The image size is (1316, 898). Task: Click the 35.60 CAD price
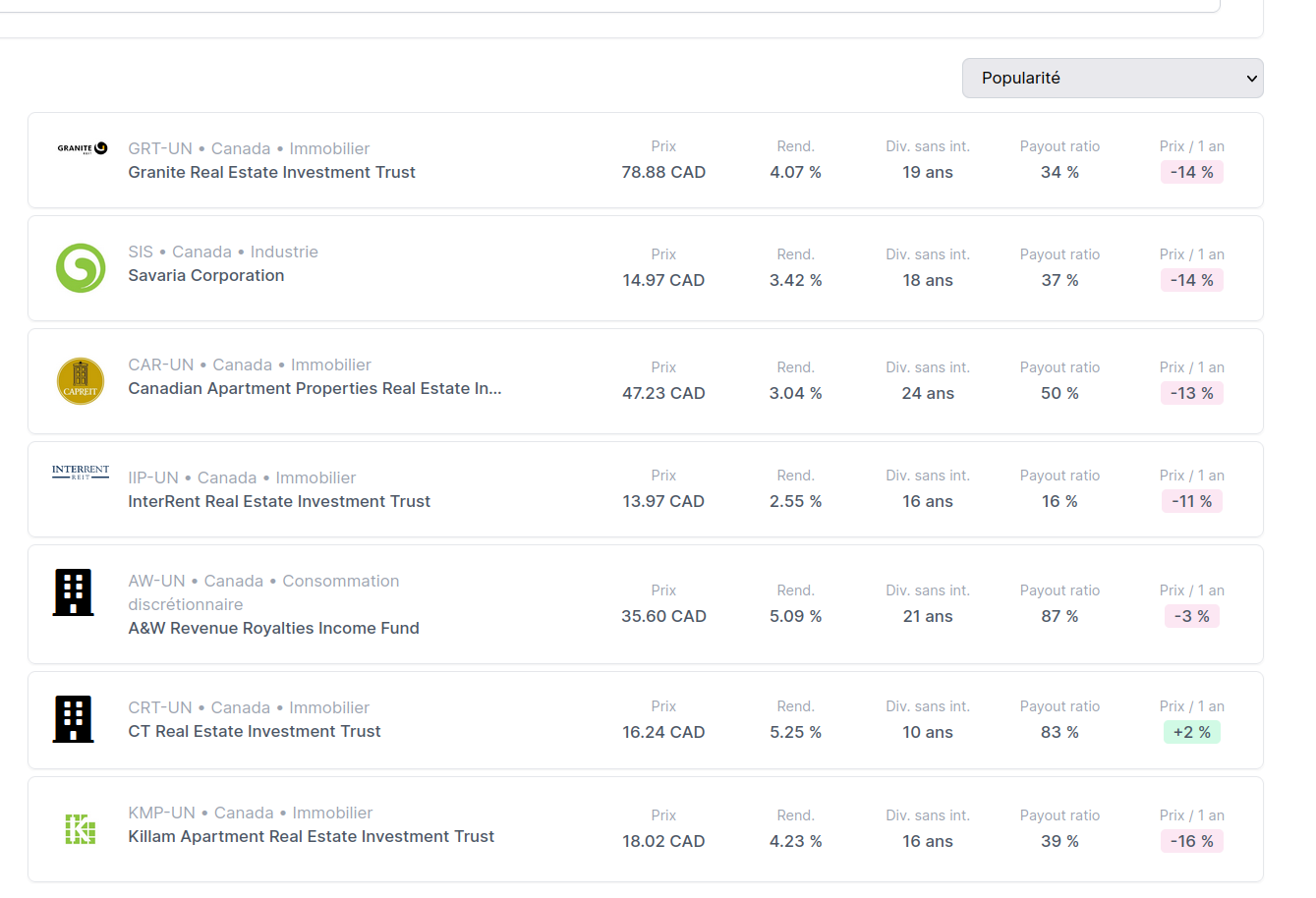click(663, 616)
